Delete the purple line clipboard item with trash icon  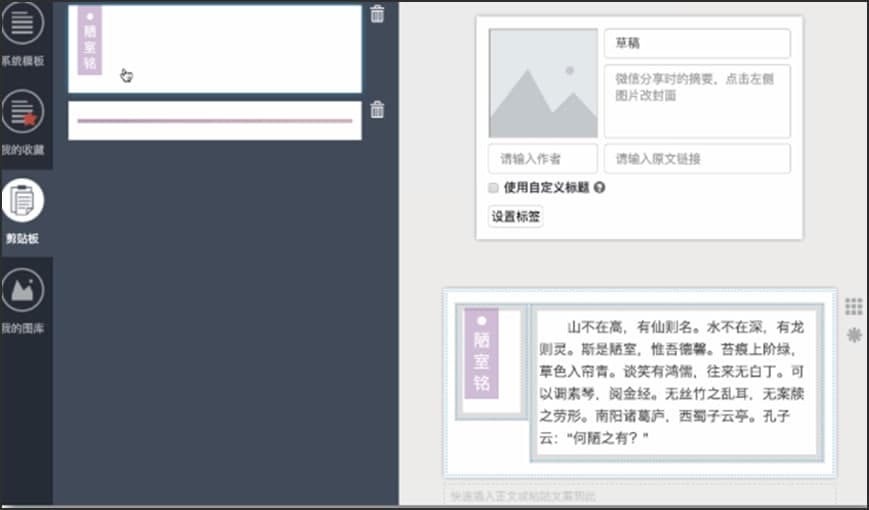[x=377, y=109]
